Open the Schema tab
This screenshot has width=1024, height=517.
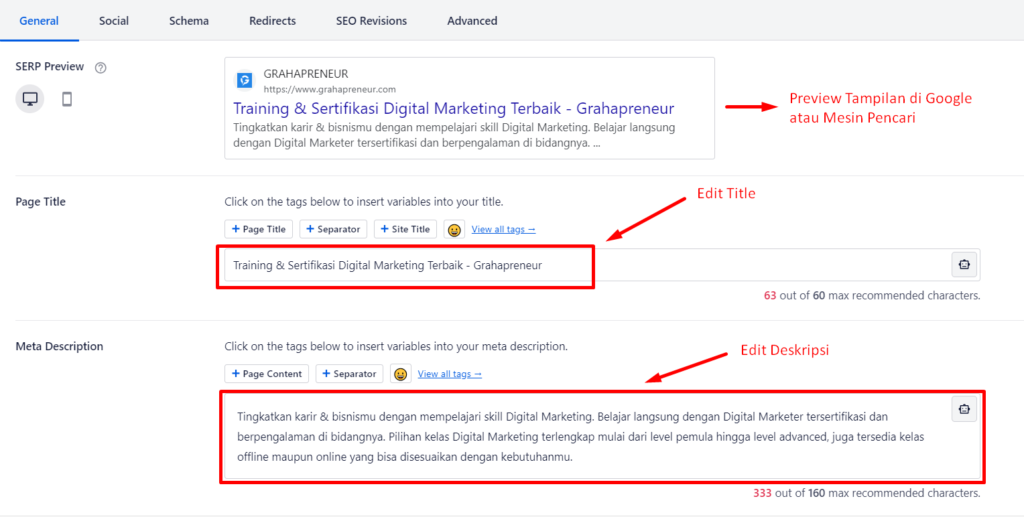[189, 21]
